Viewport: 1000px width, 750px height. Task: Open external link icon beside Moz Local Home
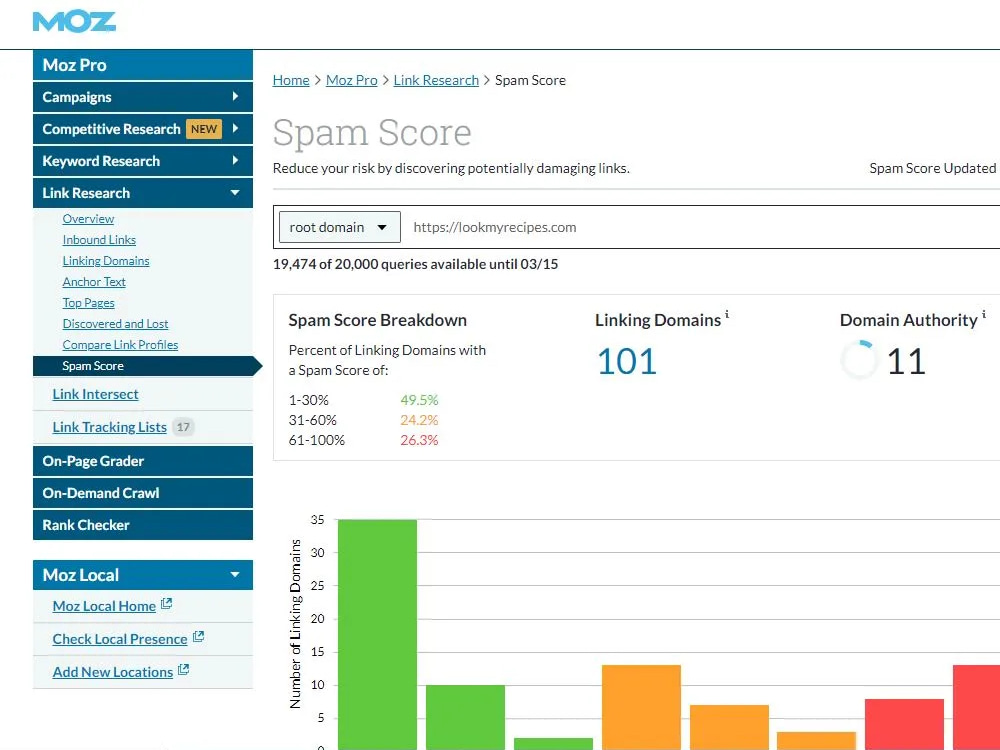point(166,603)
